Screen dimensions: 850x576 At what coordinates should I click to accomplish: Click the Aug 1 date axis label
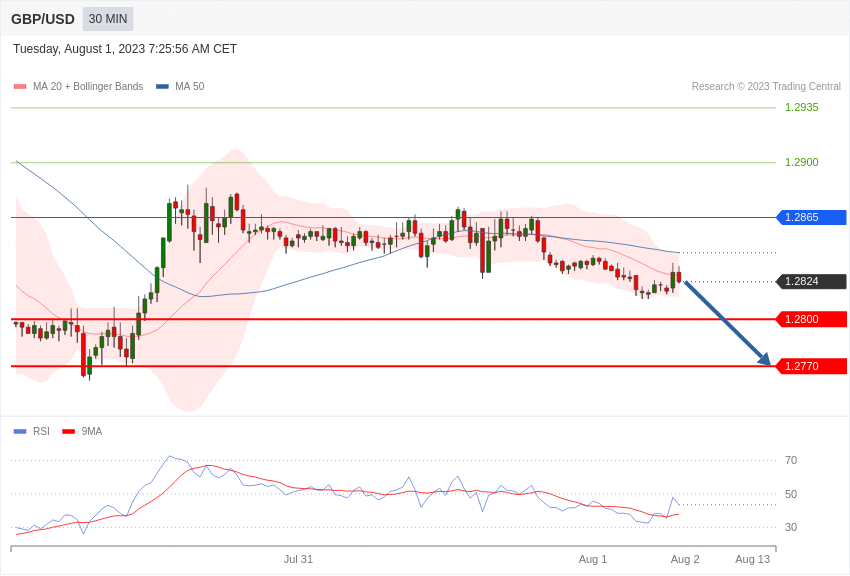click(x=593, y=559)
